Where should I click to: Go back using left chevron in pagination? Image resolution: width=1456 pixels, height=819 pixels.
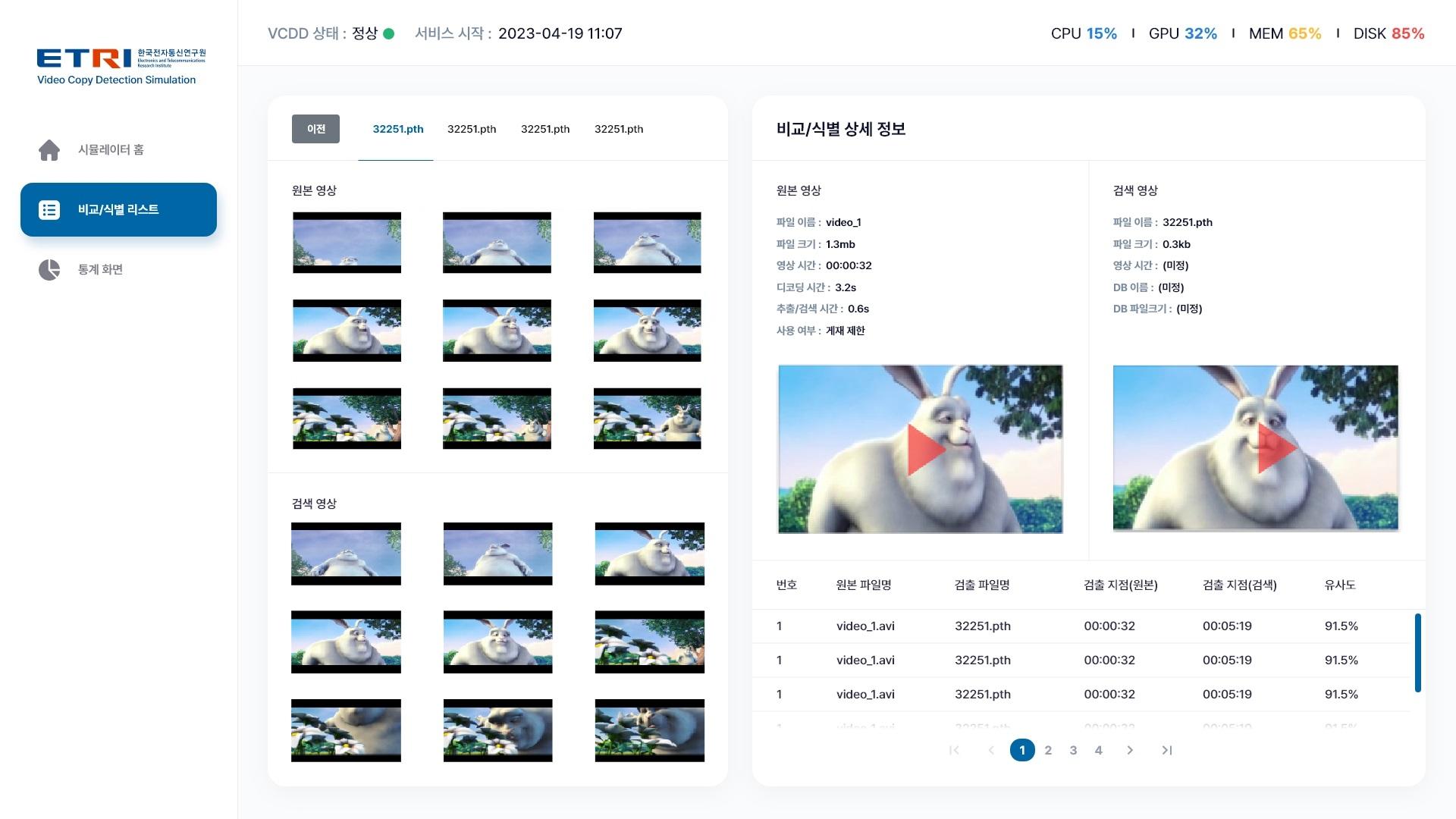991,750
